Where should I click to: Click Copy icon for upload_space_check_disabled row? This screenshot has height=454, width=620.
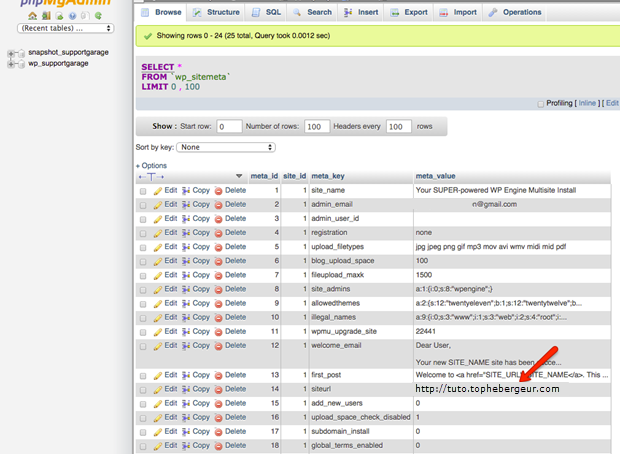click(186, 418)
